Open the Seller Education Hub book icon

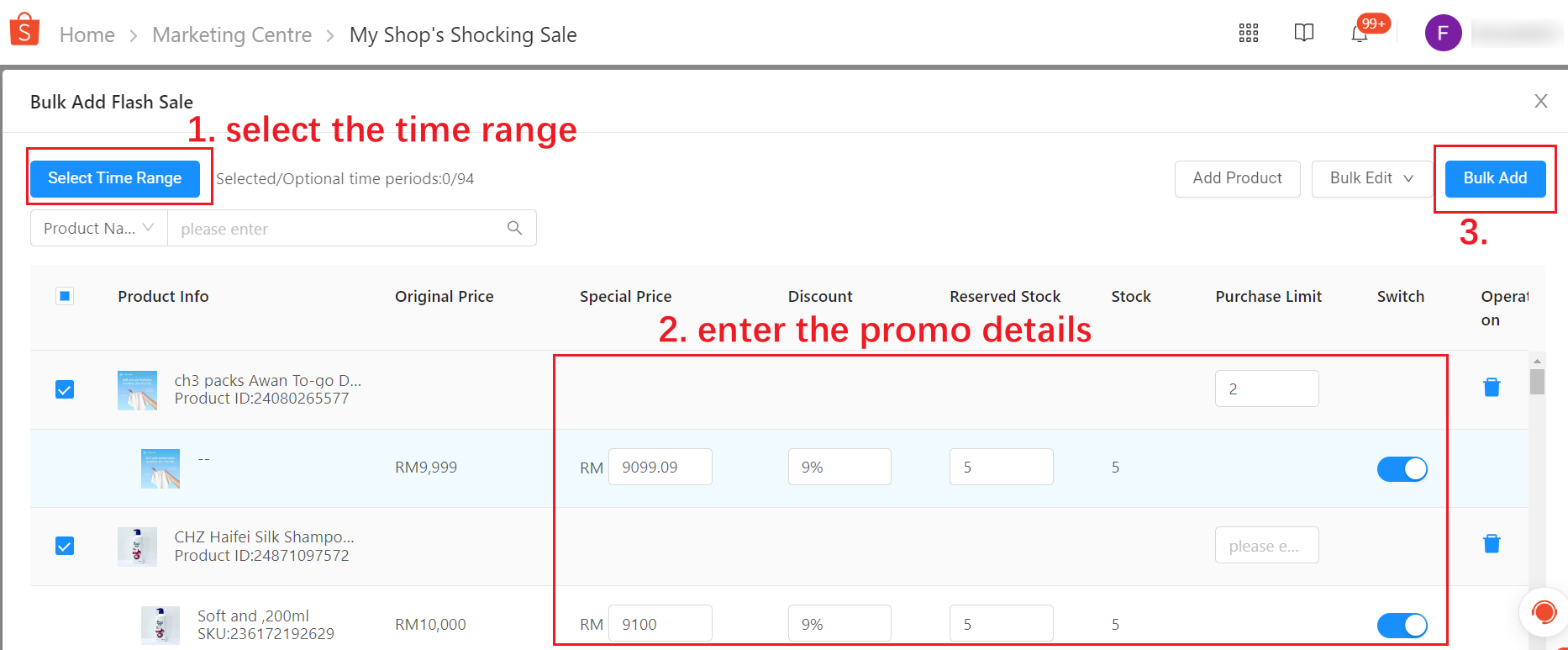(x=1304, y=33)
